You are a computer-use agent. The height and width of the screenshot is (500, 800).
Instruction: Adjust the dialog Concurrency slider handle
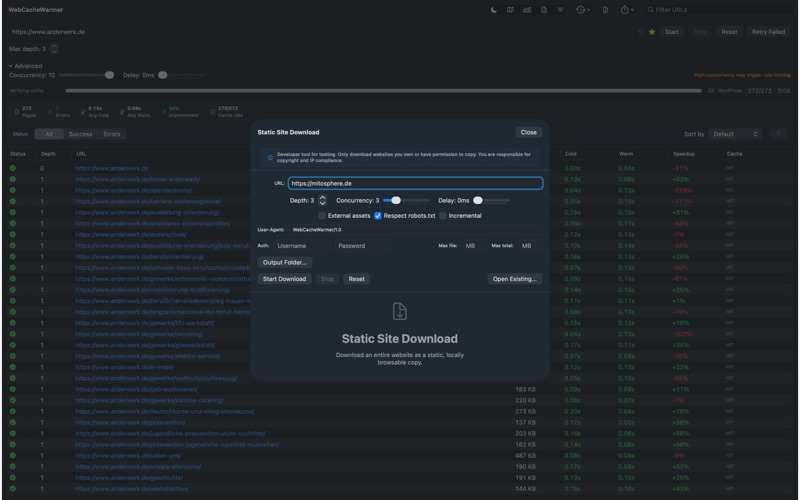point(396,201)
